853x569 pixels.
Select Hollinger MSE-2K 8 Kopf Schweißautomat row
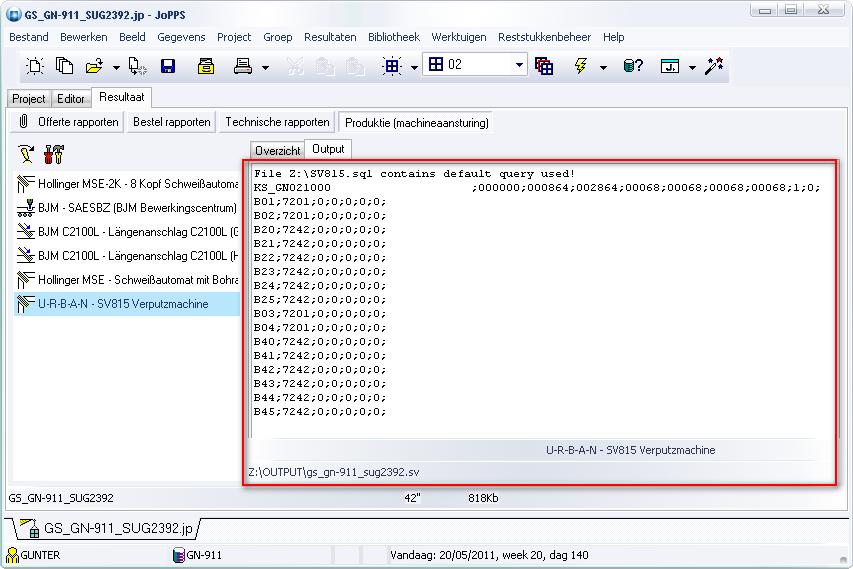click(x=127, y=184)
